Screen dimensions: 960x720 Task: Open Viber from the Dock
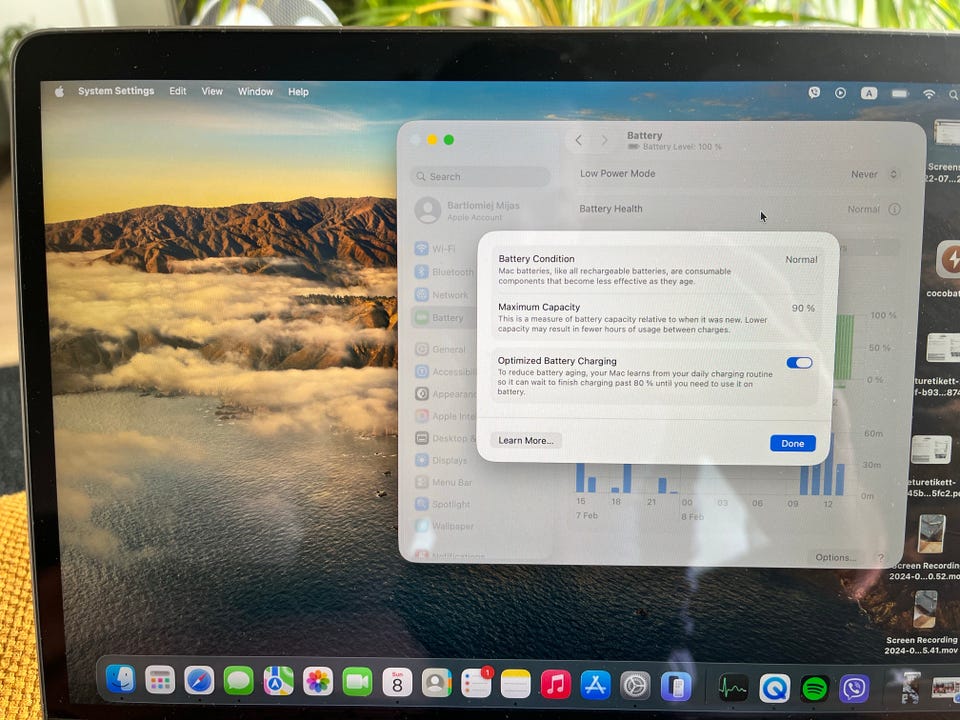point(855,689)
